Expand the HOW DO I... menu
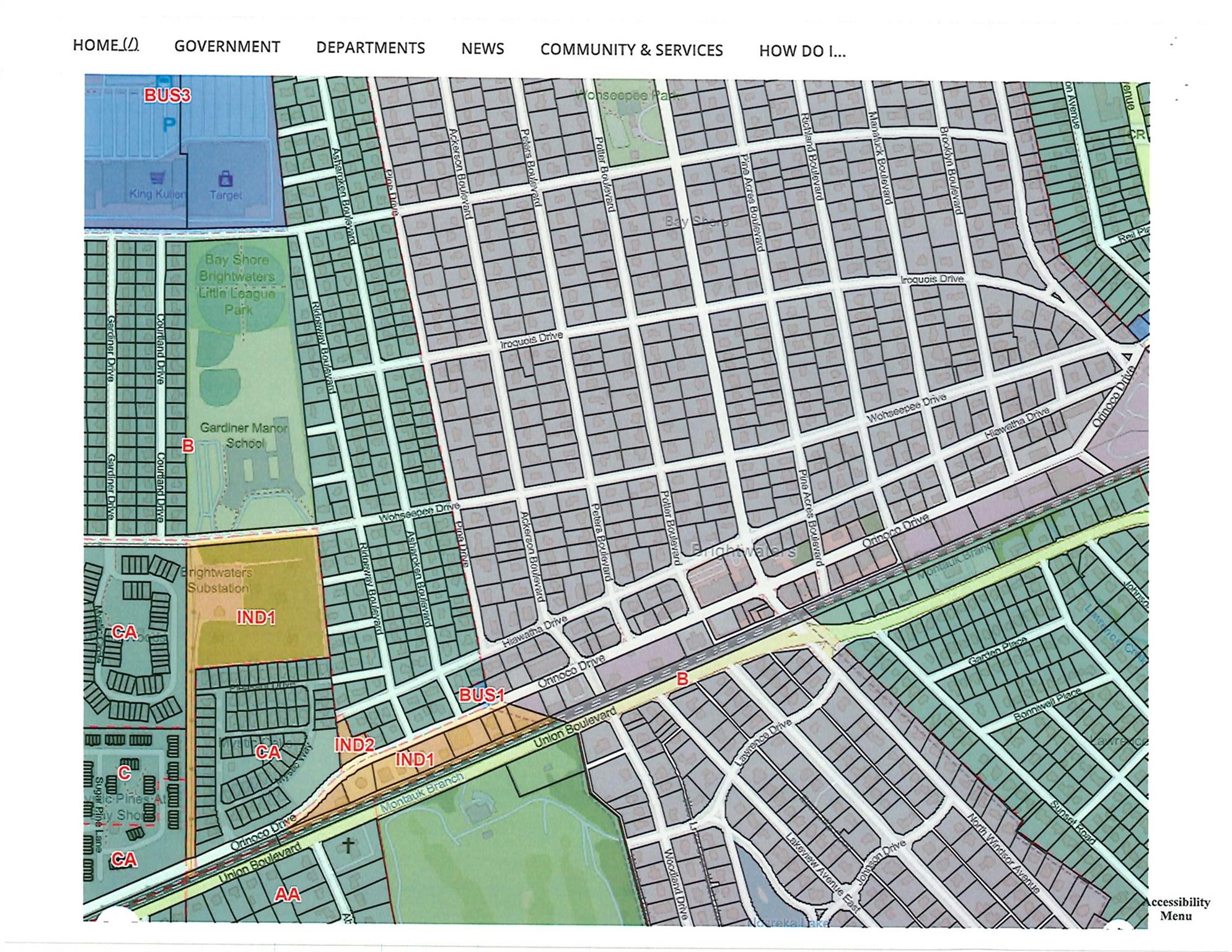Viewport: 1232px width, 952px height. (802, 51)
